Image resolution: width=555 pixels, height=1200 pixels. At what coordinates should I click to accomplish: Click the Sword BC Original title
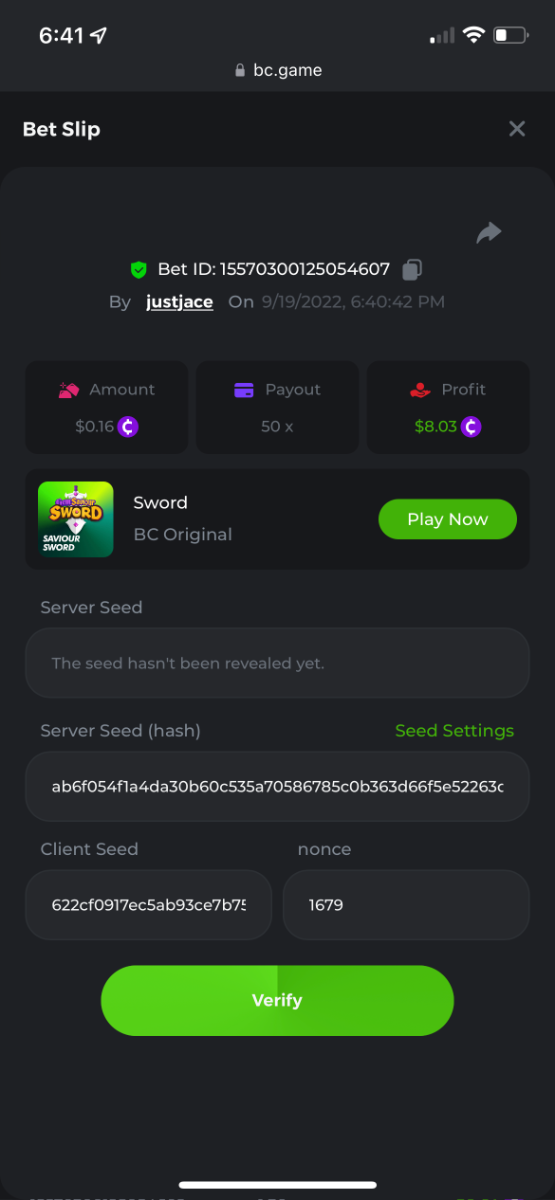click(x=183, y=518)
